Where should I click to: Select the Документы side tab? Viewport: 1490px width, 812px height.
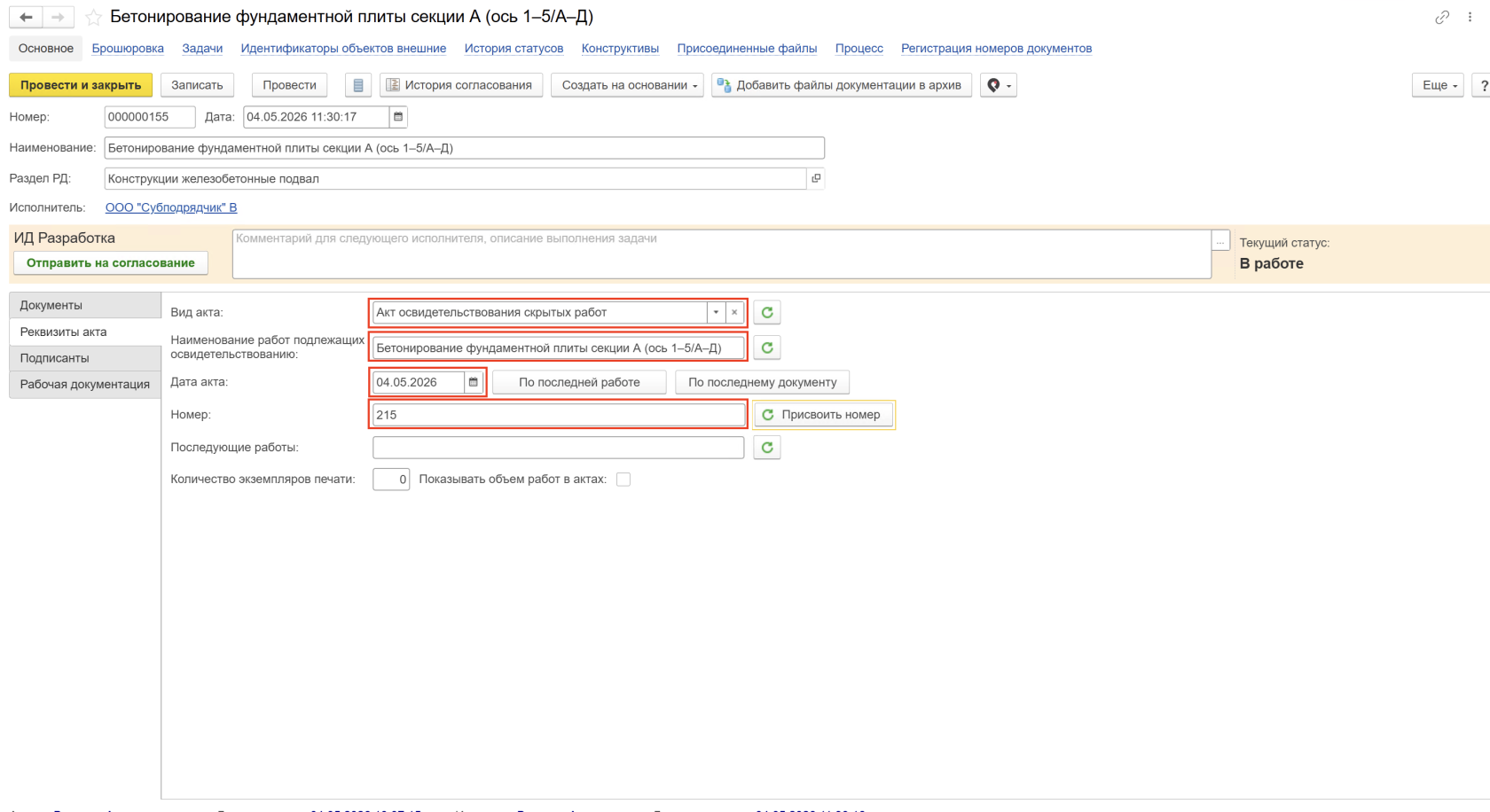[85, 305]
